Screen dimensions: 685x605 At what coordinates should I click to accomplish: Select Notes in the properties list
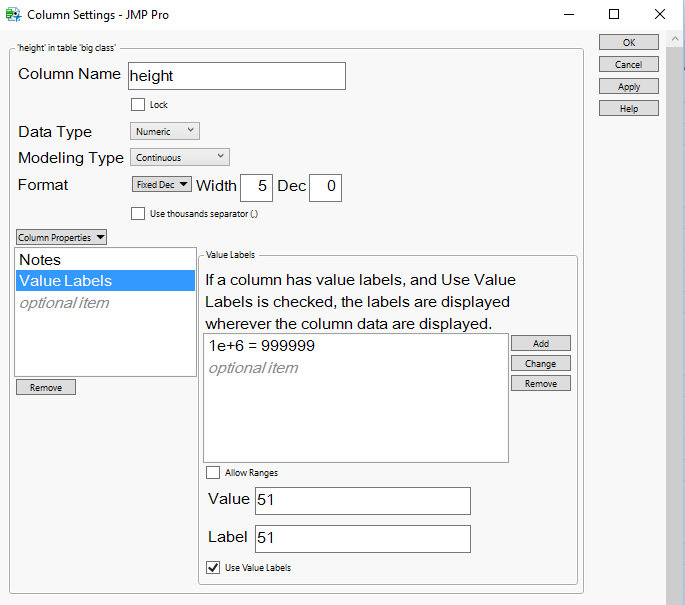click(x=105, y=259)
